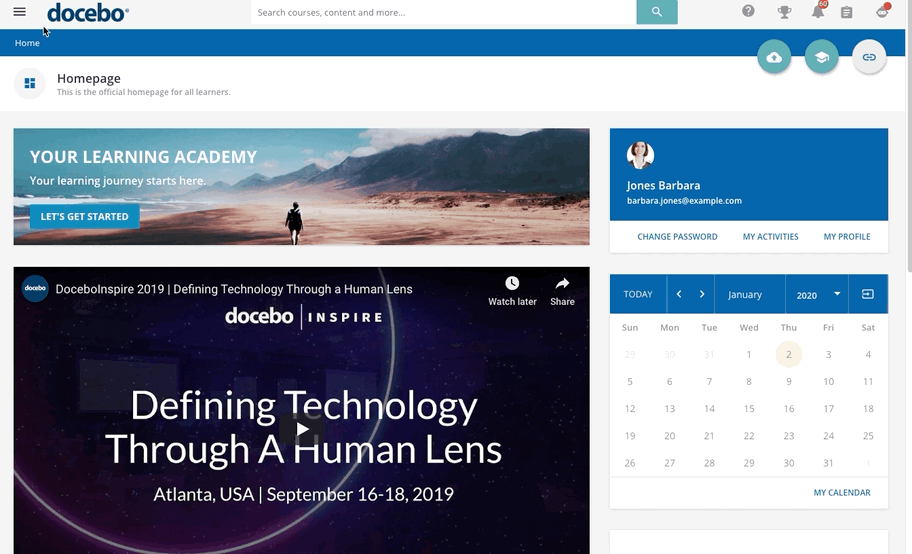
Task: Click the Homepage title text
Action: [89, 78]
